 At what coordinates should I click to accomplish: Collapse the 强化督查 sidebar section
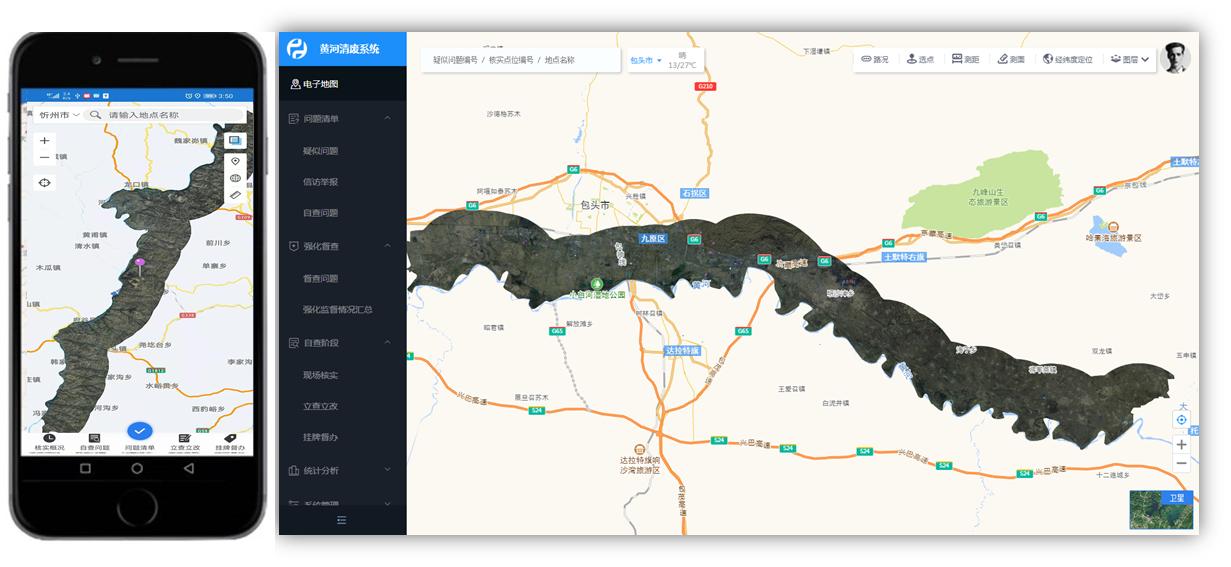[388, 246]
